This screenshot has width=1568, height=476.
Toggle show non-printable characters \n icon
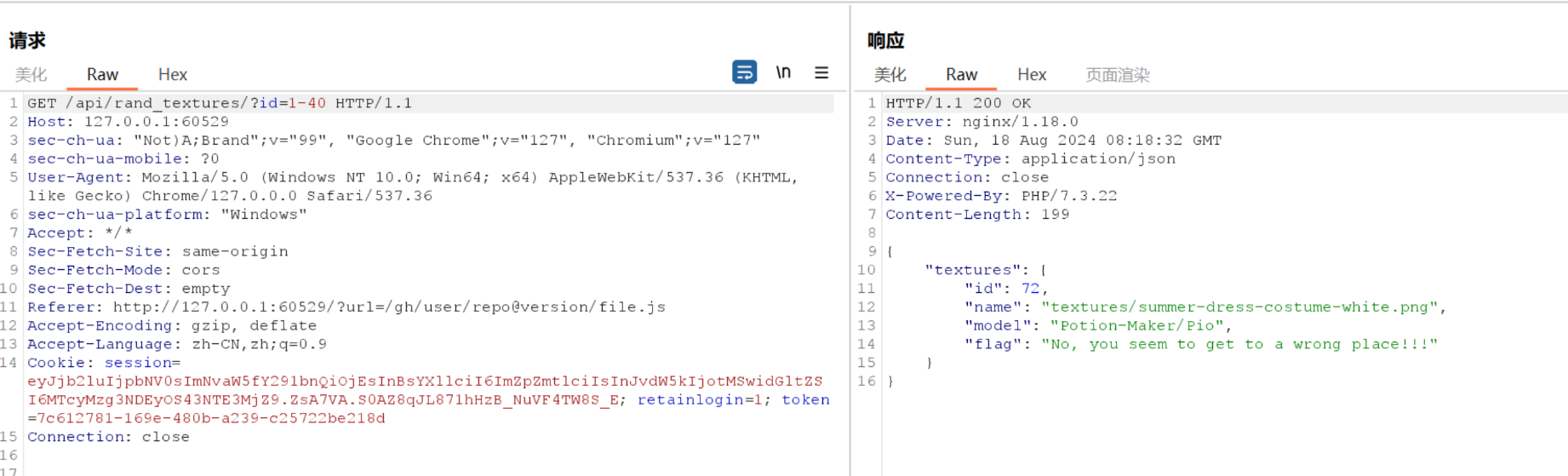[783, 72]
